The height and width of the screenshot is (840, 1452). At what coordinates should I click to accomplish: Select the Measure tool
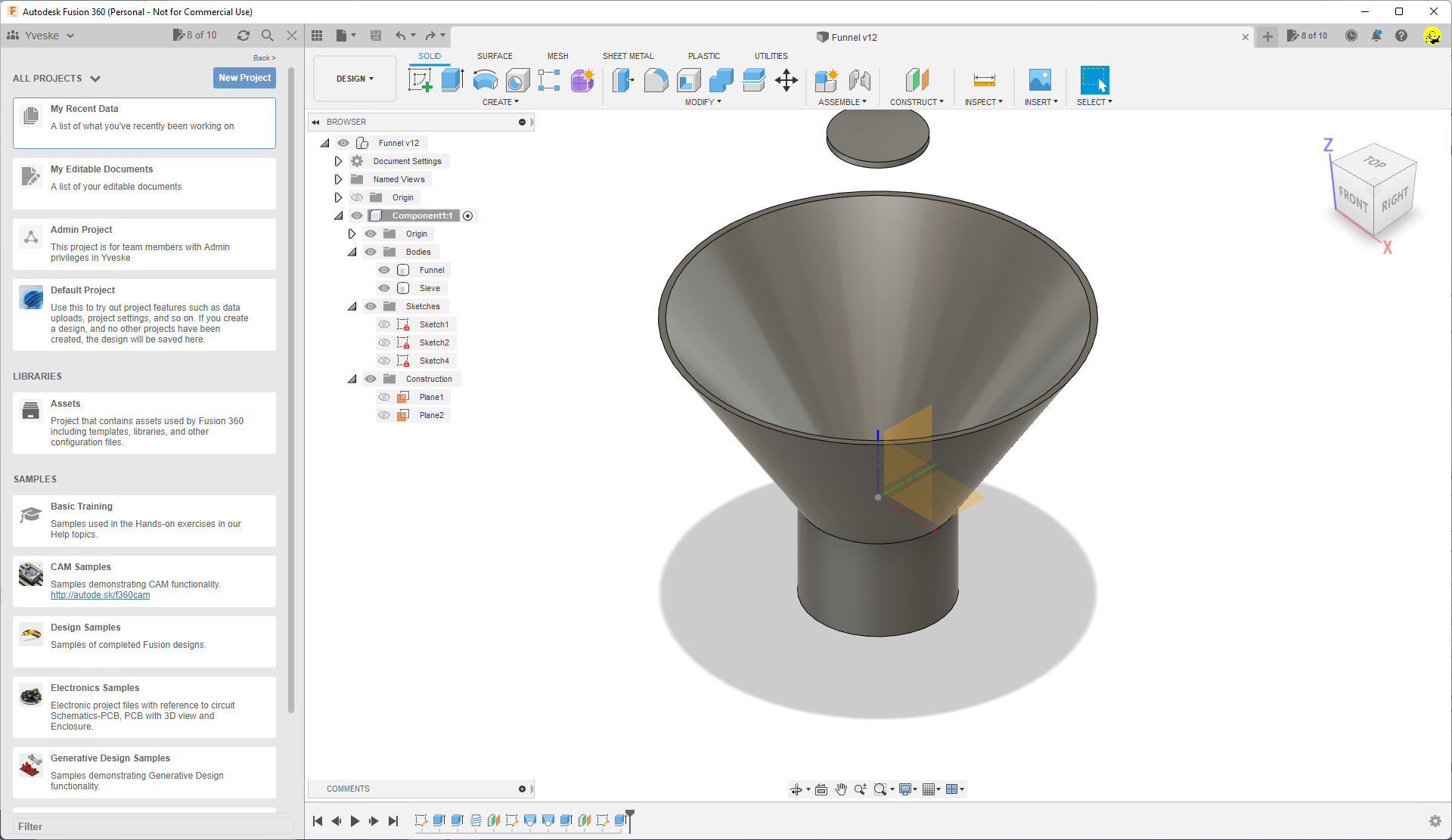coord(984,80)
